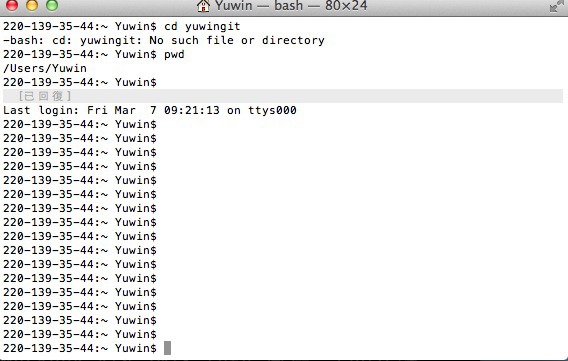Click hostname '220-139-35-44' on the cursor line
The height and width of the screenshot is (361, 568).
(x=49, y=348)
